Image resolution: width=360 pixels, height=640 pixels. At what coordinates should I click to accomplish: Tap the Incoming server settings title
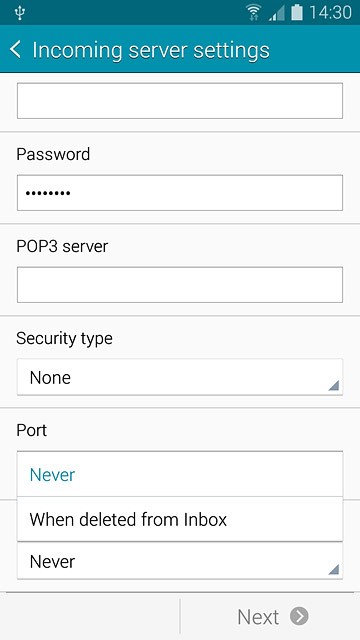tap(151, 50)
